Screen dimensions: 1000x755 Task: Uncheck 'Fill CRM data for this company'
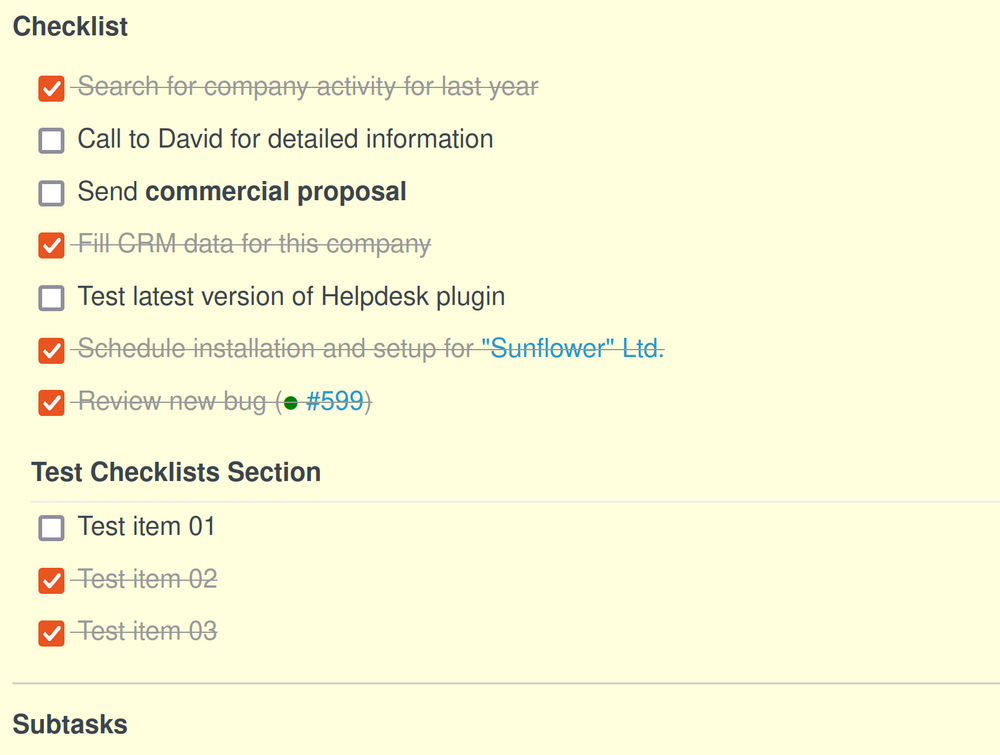click(x=51, y=245)
